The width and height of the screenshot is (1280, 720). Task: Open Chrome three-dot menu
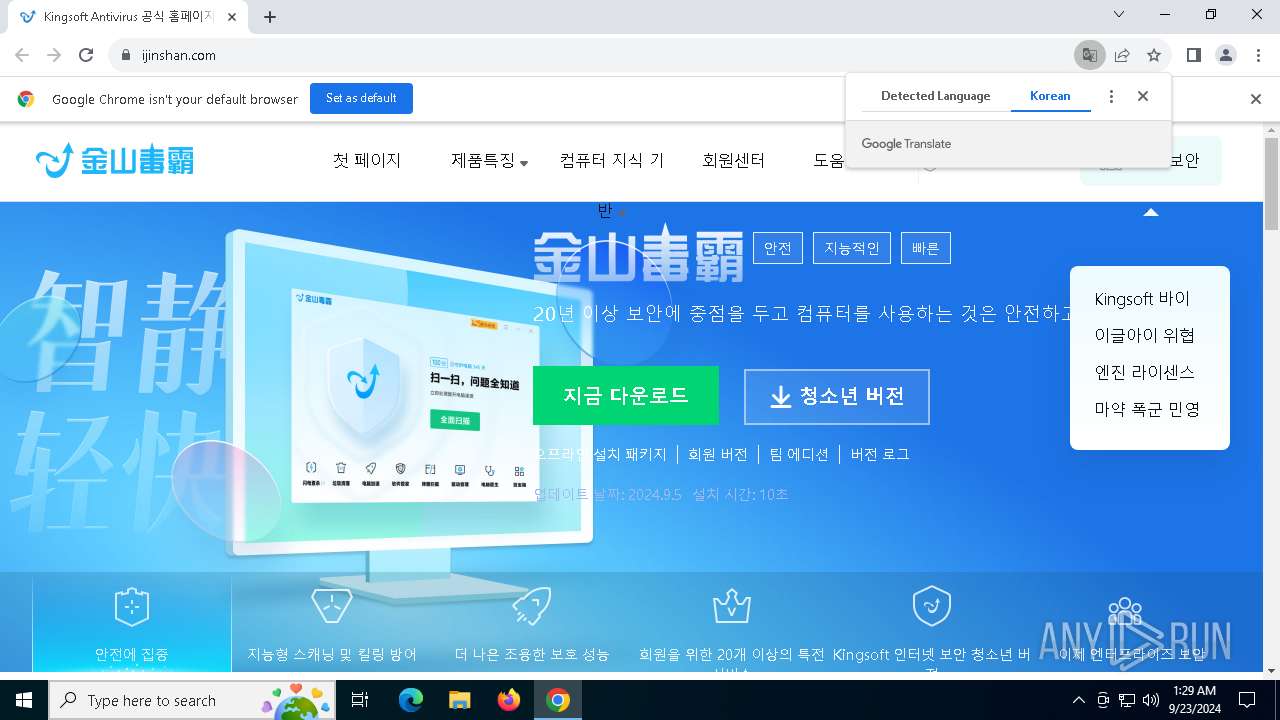pos(1258,55)
